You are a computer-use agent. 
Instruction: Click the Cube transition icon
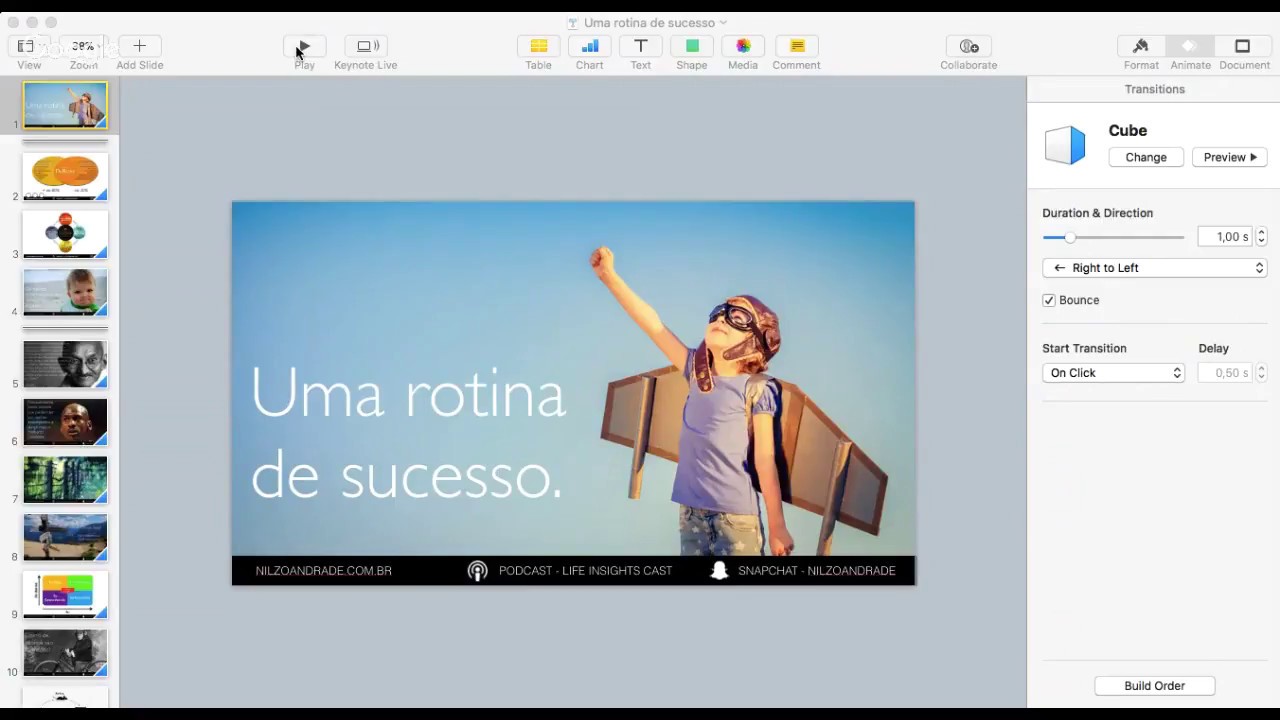click(1065, 145)
